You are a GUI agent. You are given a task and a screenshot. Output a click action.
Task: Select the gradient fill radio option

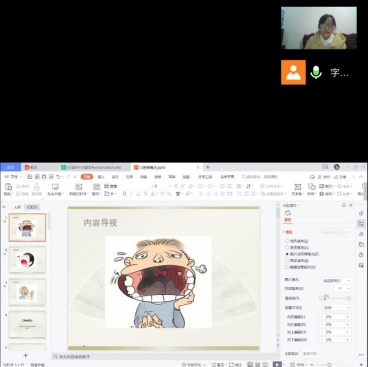287,247
